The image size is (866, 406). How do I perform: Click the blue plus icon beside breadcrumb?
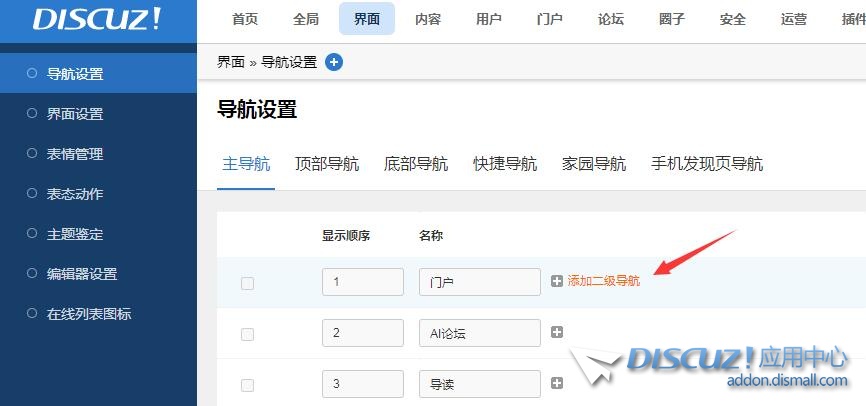(x=334, y=62)
